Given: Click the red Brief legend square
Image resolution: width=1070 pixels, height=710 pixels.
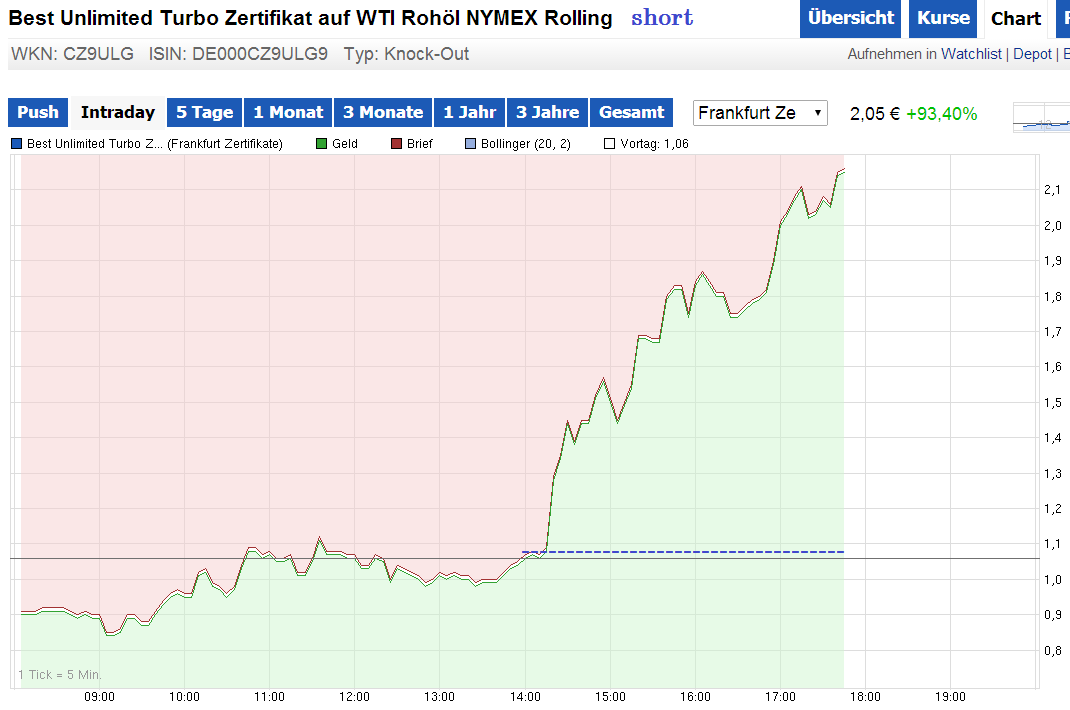Looking at the screenshot, I should click(394, 143).
